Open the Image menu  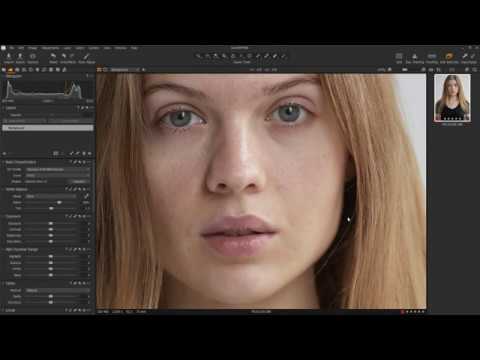pos(33,48)
